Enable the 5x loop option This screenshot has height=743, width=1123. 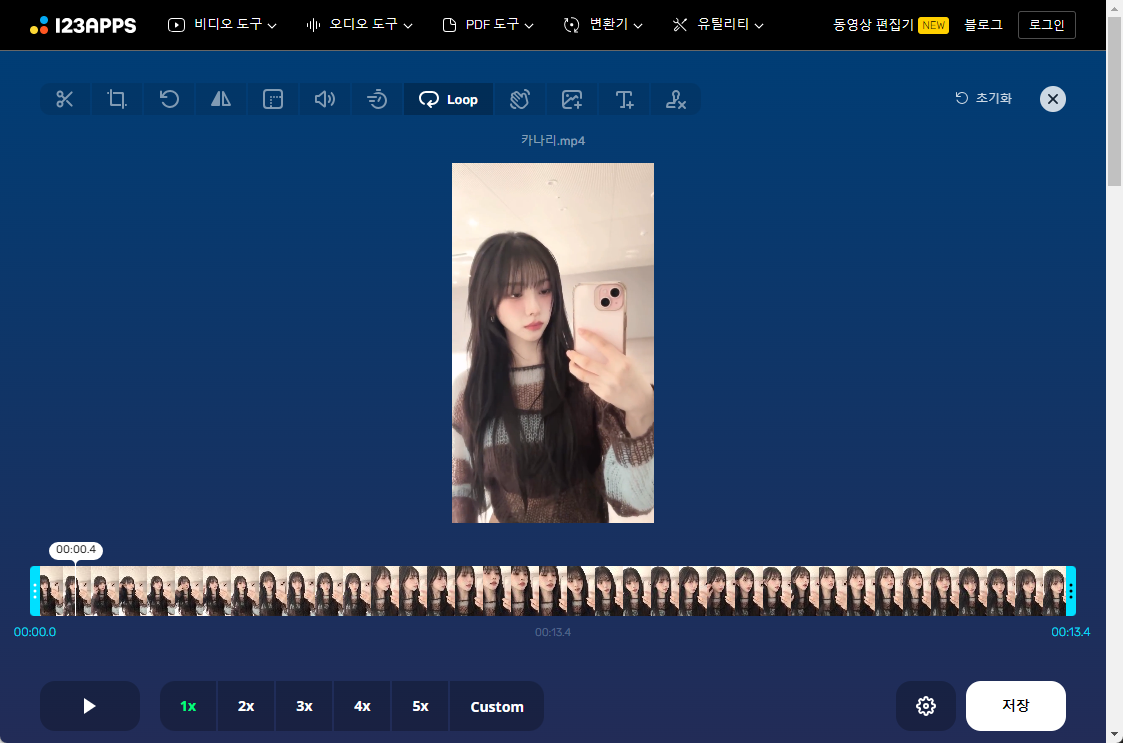click(419, 706)
